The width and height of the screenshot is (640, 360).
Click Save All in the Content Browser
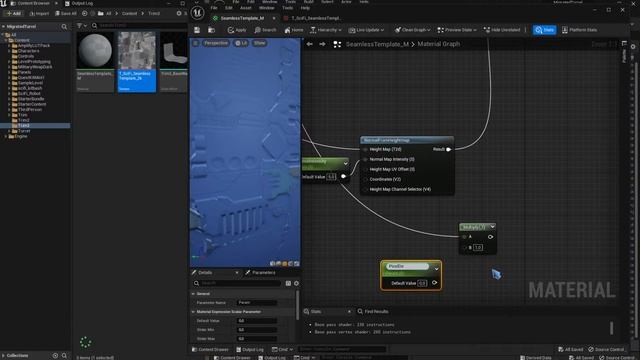tap(65, 13)
